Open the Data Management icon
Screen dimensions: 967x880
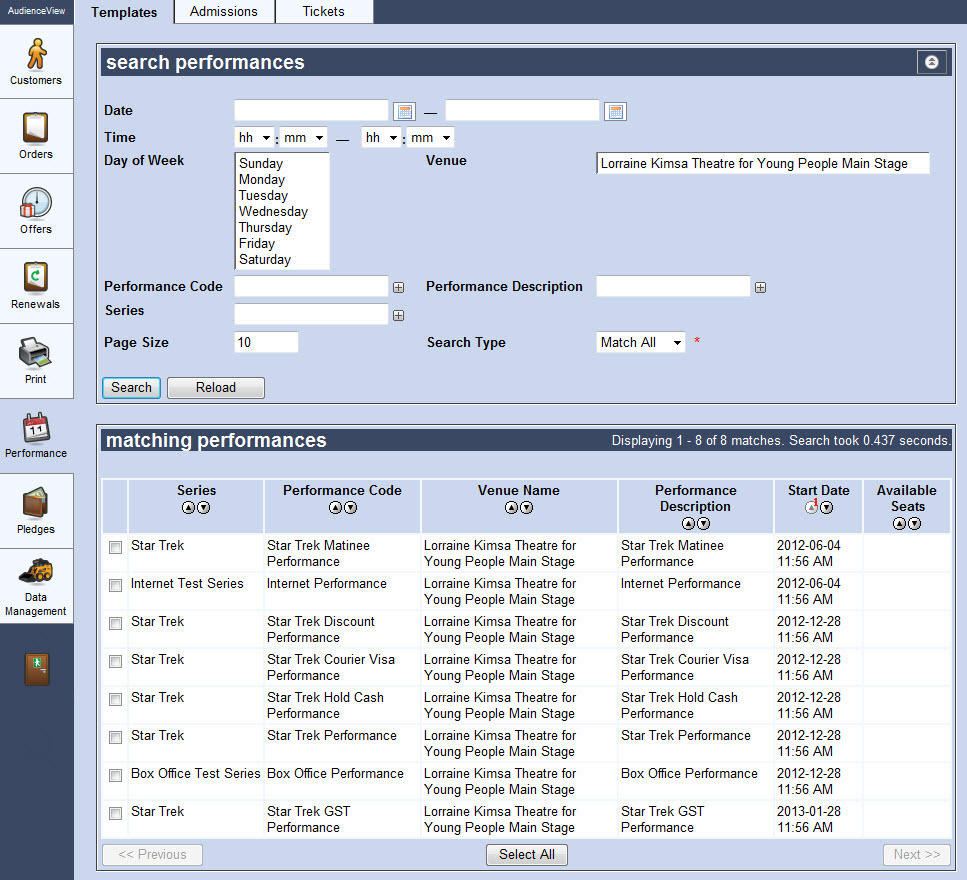36,572
